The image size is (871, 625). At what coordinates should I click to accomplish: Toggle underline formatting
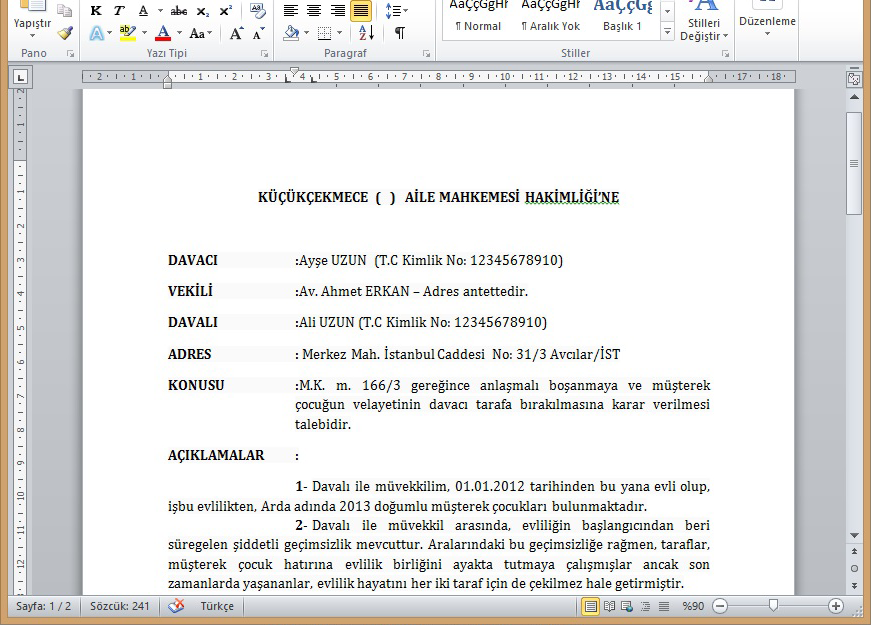[143, 11]
